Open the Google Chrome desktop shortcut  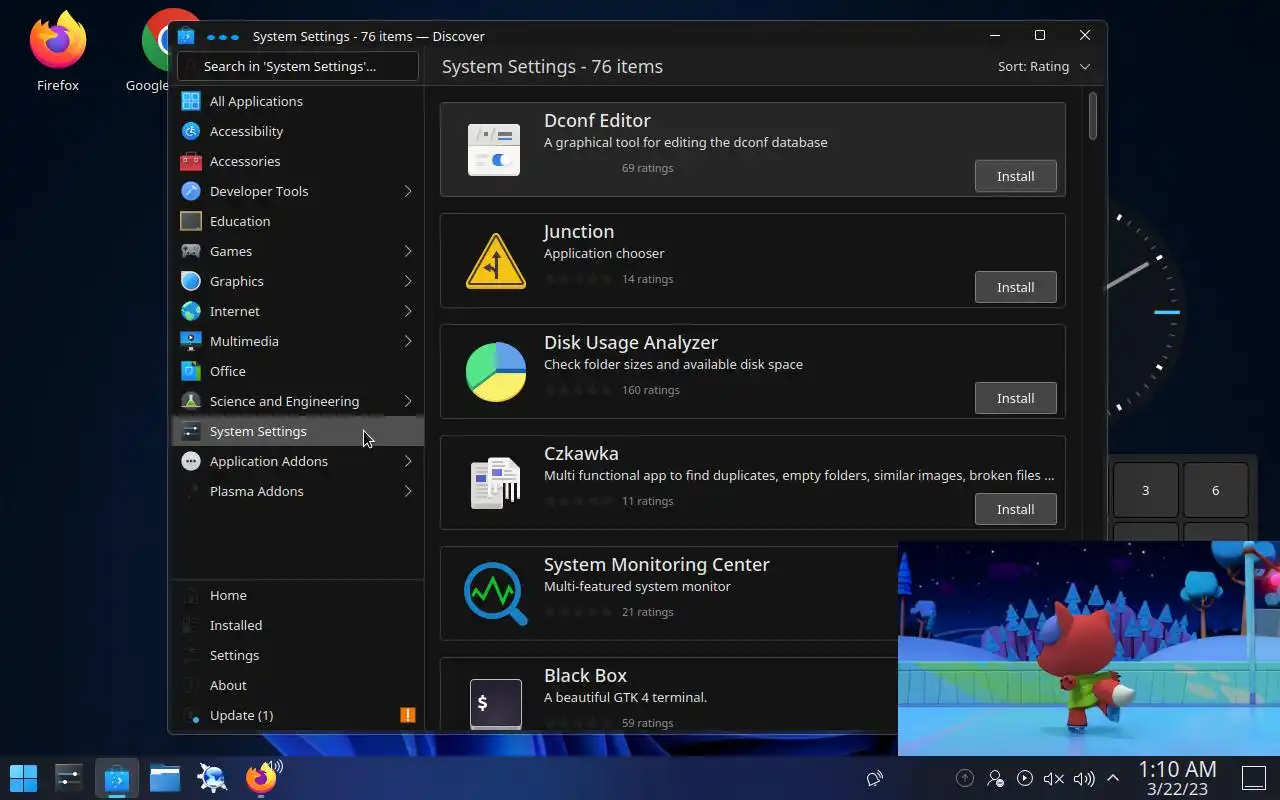click(155, 52)
